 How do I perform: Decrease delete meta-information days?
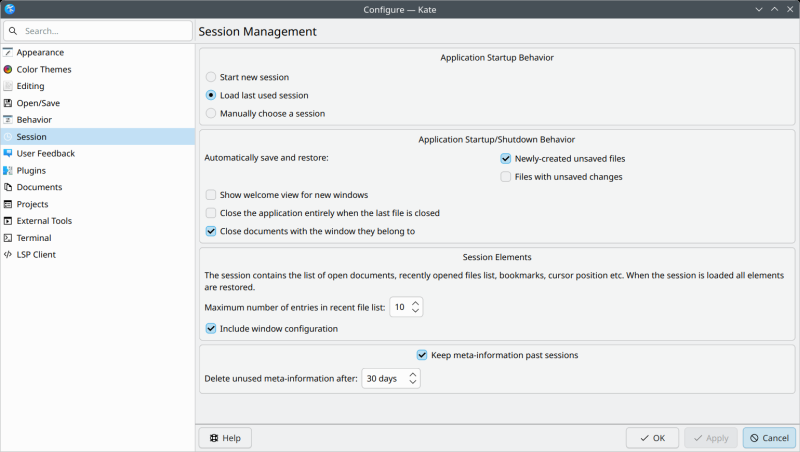tap(413, 382)
